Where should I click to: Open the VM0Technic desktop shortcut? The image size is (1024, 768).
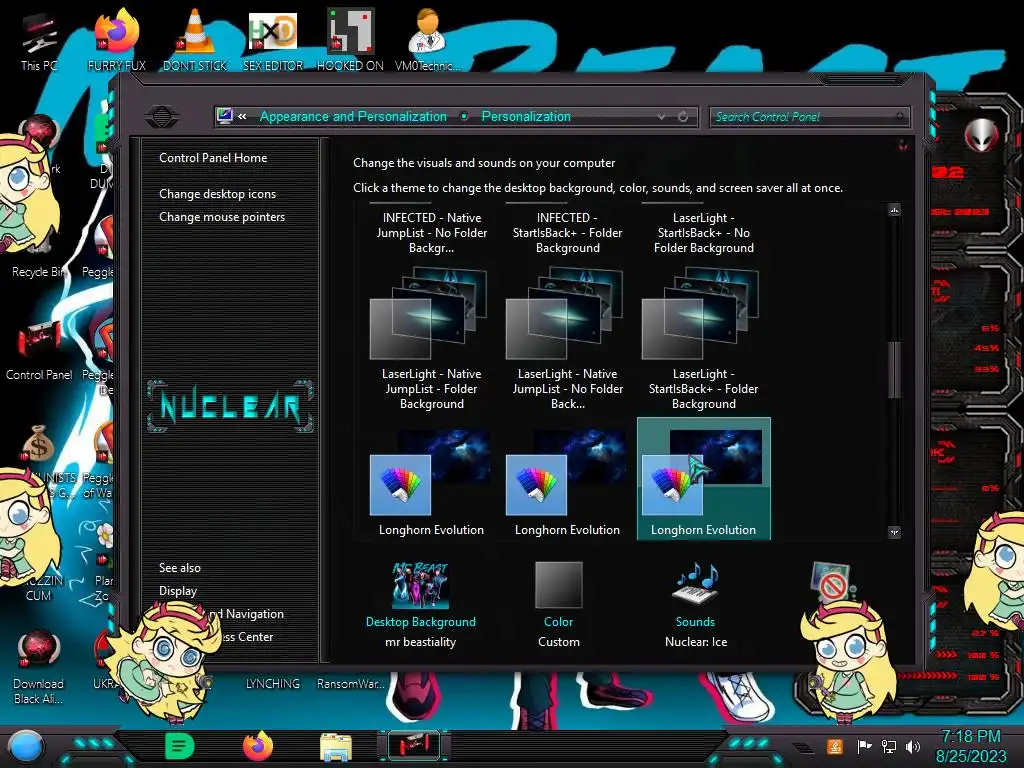point(427,40)
